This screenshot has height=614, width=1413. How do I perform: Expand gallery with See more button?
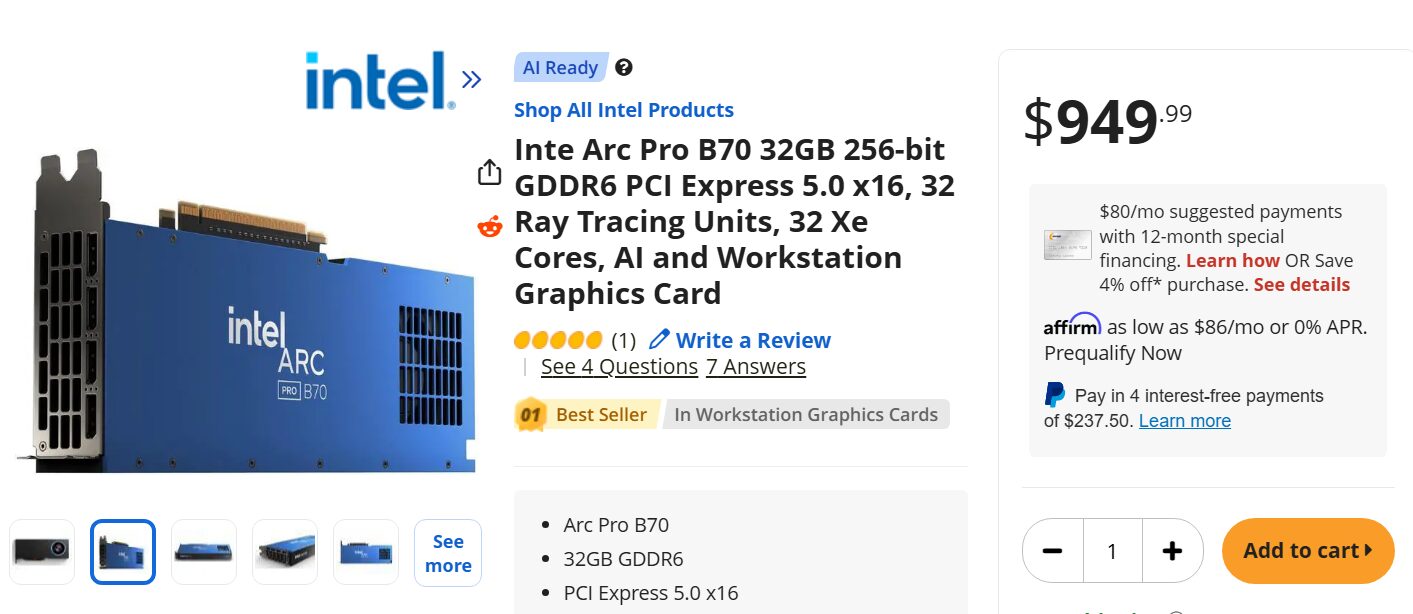(448, 553)
